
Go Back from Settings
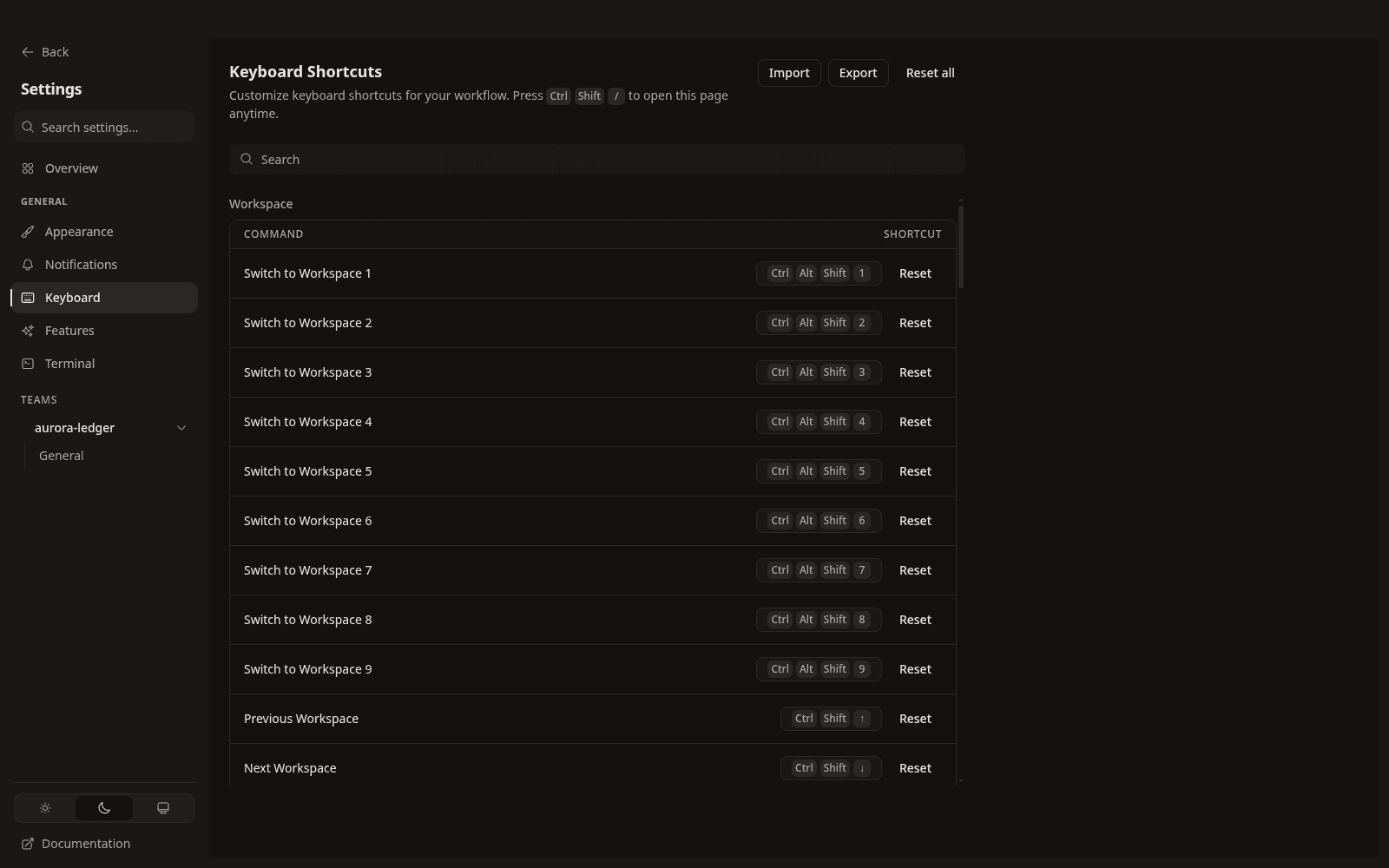point(45,52)
